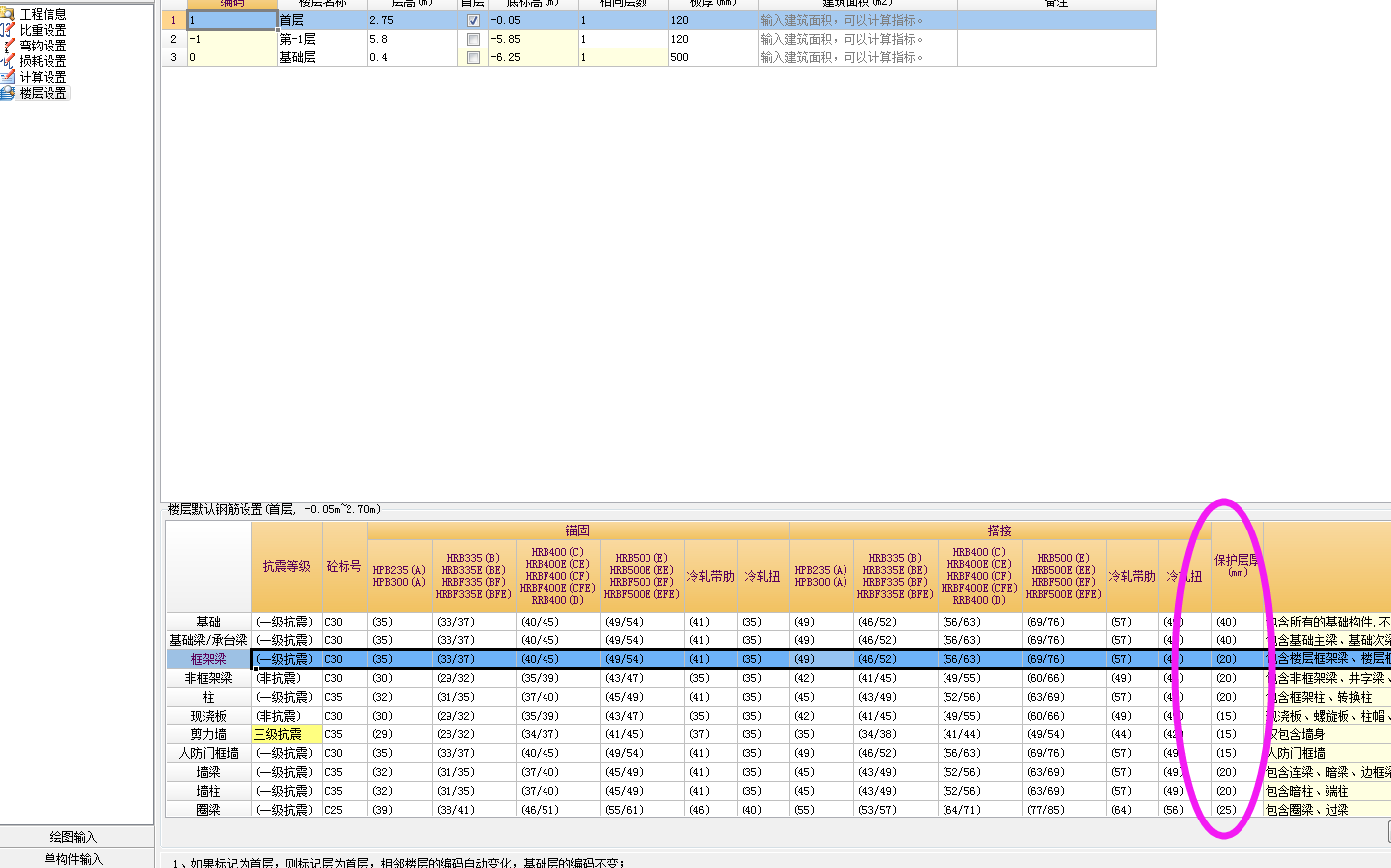The image size is (1391, 868).
Task: Select row header 1 in the floor table
Action: (173, 20)
